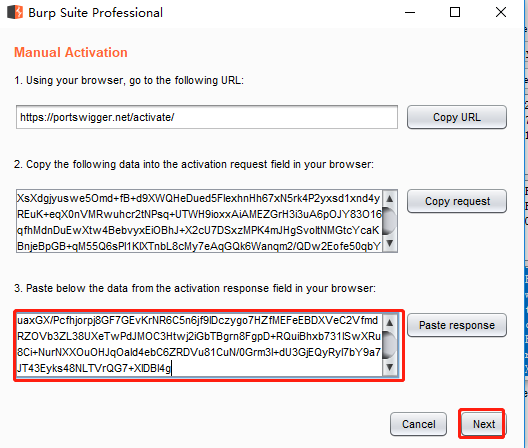The image size is (528, 448).
Task: Close the Burp Suite Professional window
Action: click(501, 12)
